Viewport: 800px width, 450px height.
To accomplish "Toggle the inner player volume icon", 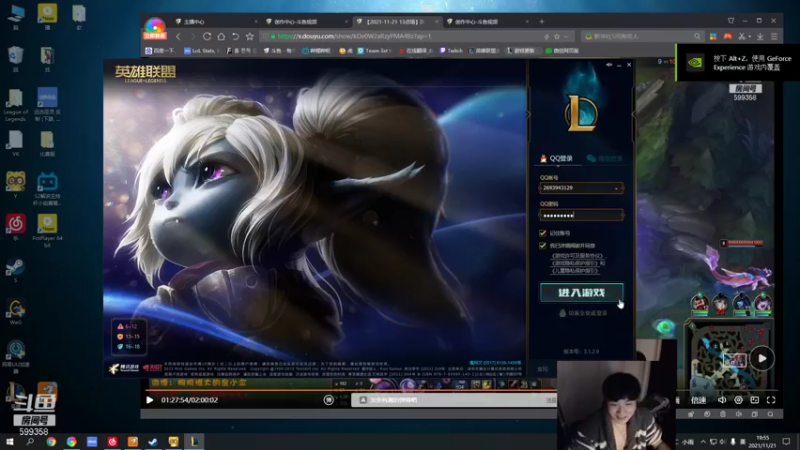I will [722, 400].
